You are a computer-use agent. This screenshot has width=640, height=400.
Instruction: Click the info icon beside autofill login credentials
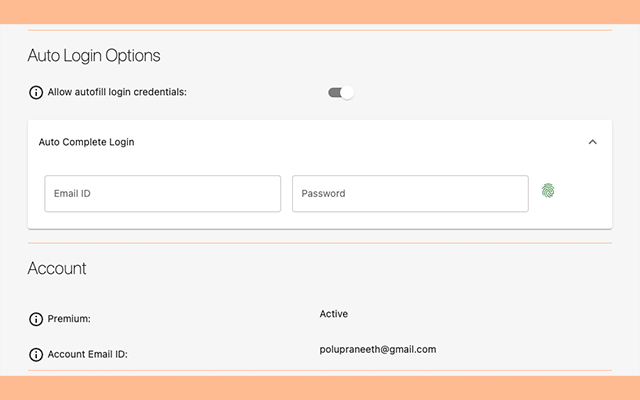coord(36,93)
